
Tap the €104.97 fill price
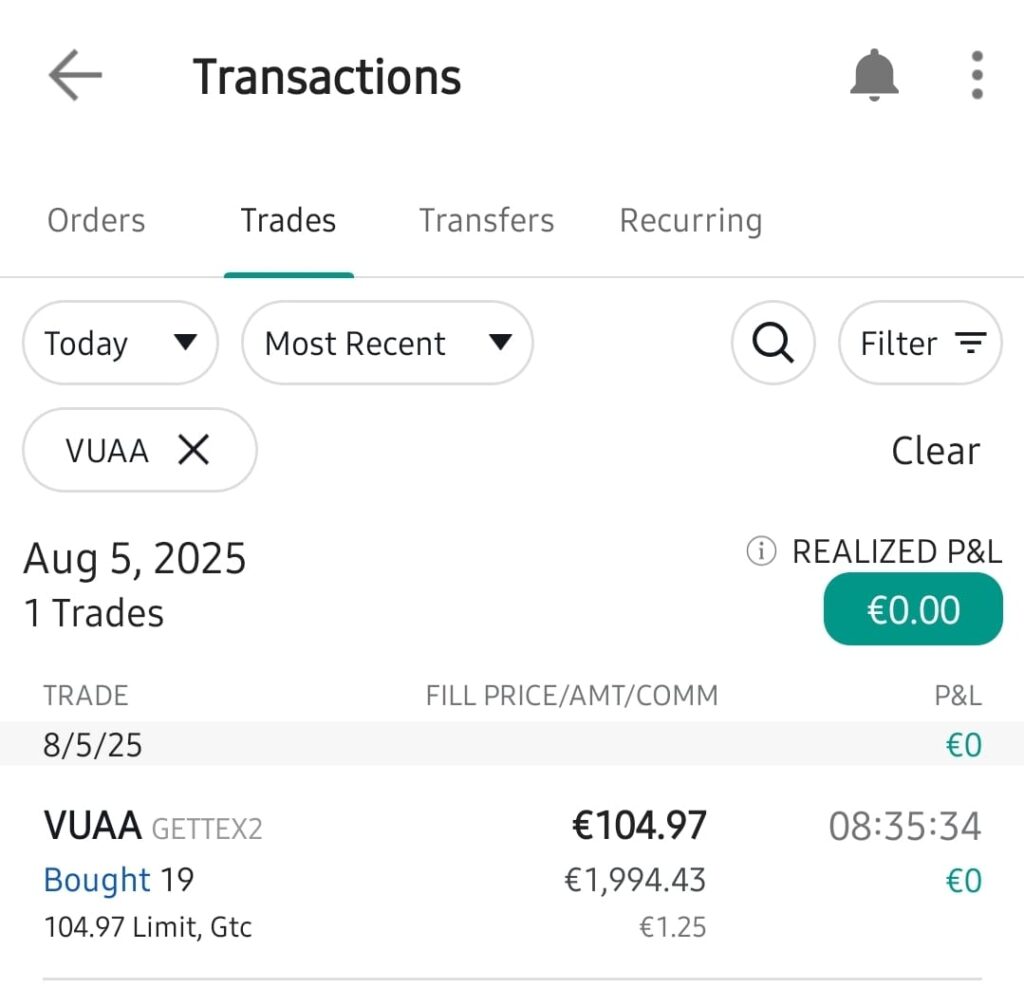coord(639,826)
